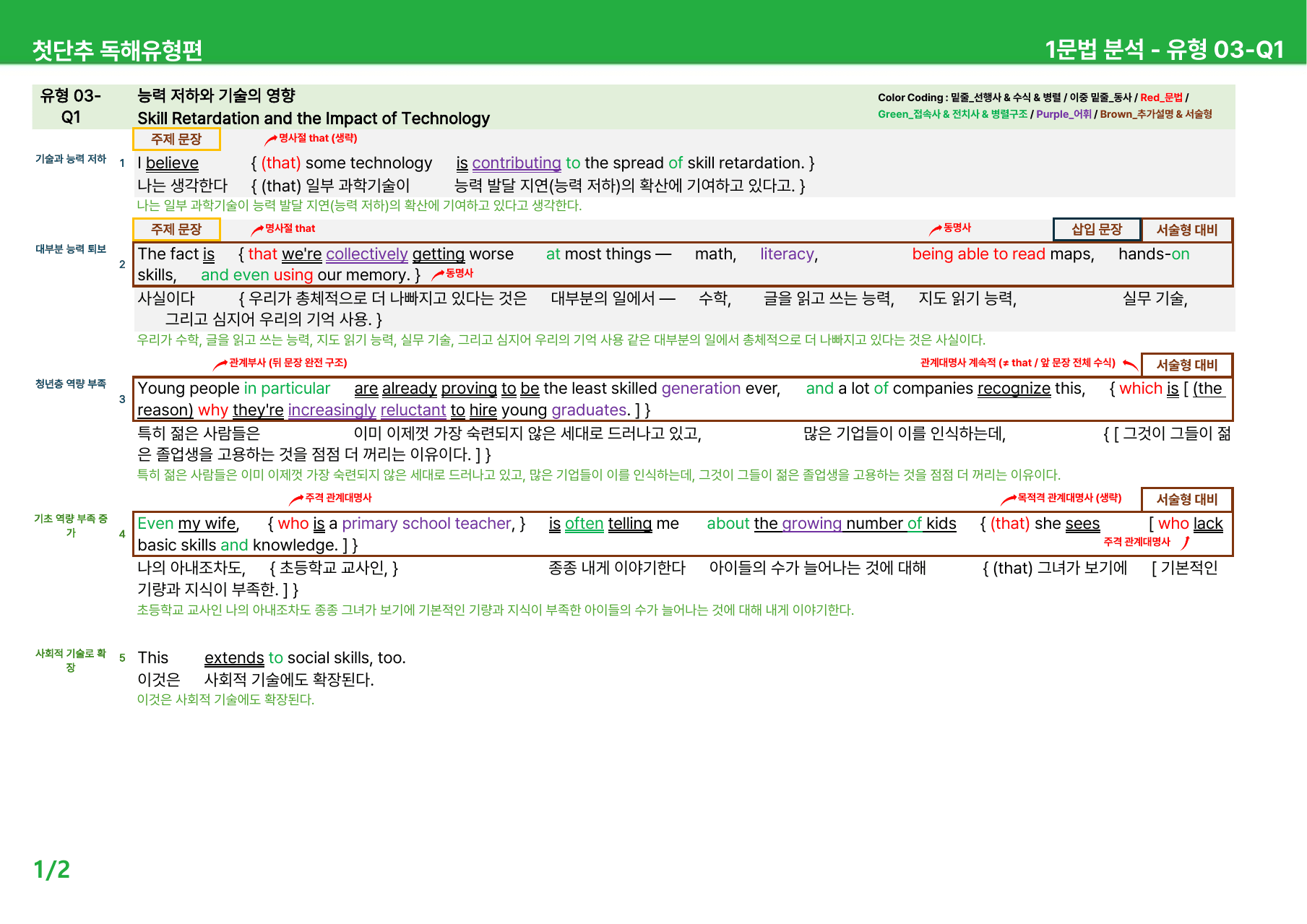Click the sidebar label '기초 역량 부족 증가'
Viewport: 1307px width, 924px height.
pos(71,525)
